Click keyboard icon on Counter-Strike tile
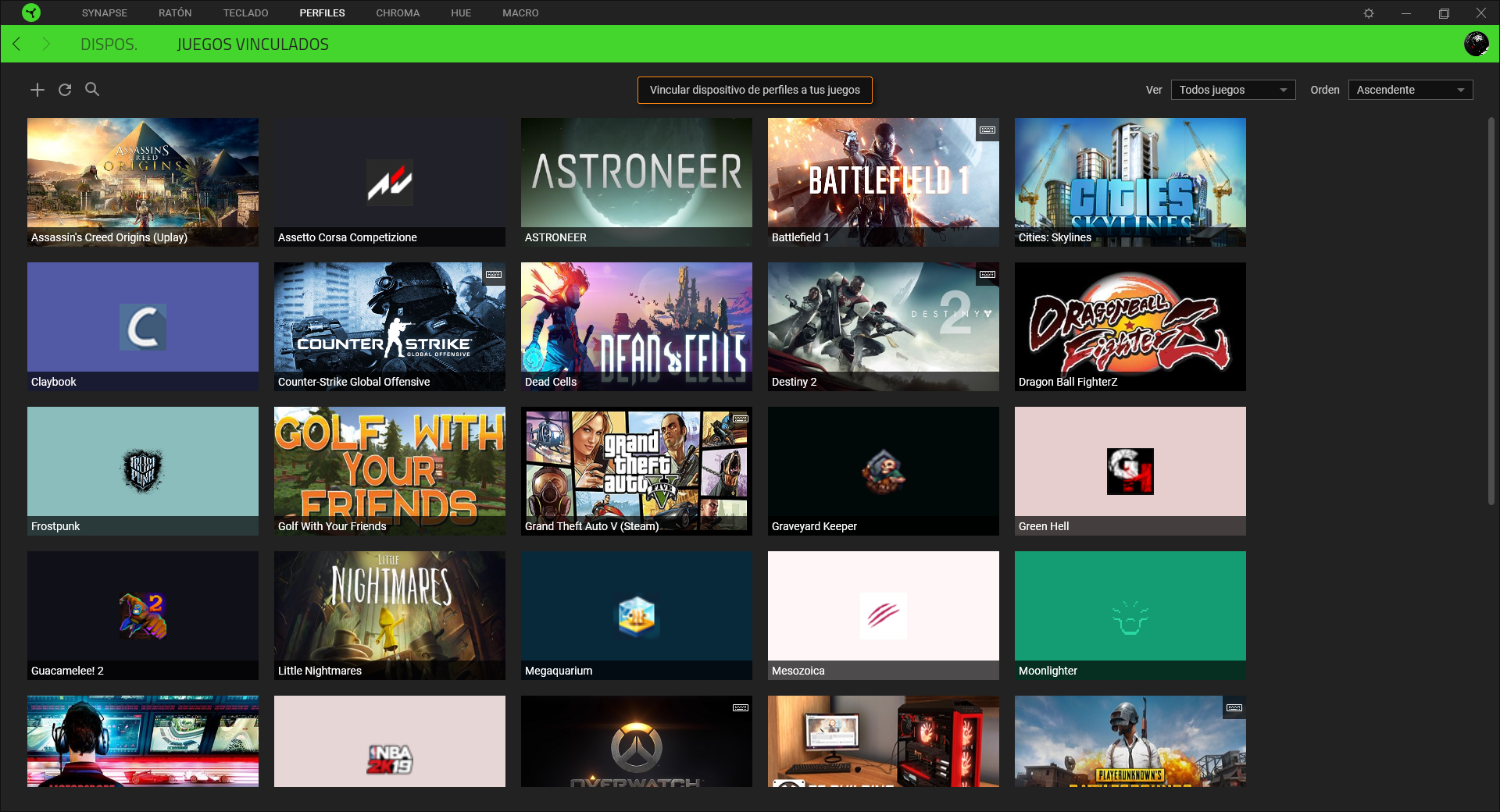 [494, 274]
